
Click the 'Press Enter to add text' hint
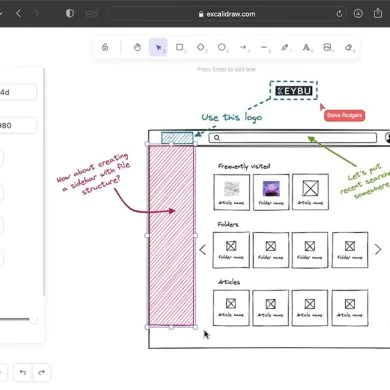pyautogui.click(x=226, y=69)
